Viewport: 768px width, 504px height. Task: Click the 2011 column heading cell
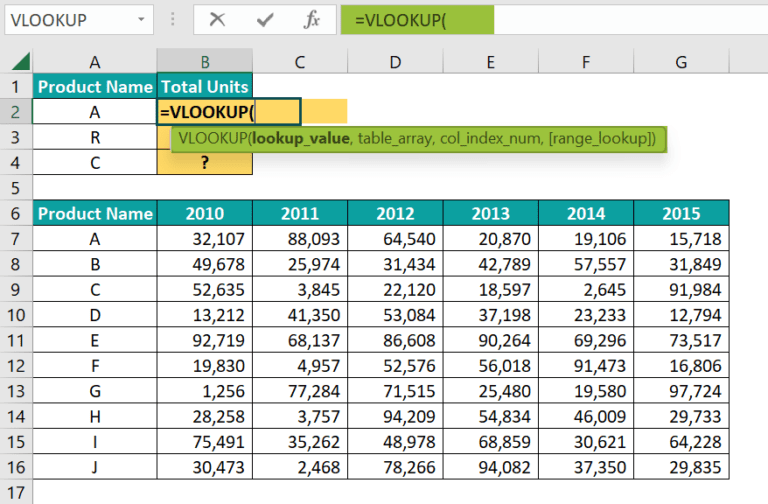(x=300, y=214)
